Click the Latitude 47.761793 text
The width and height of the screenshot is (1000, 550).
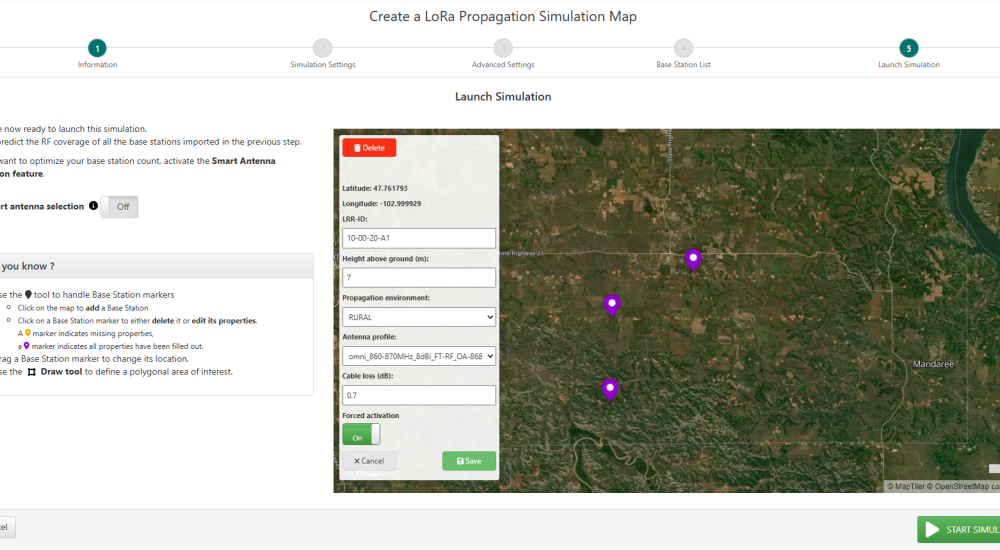click(x=374, y=188)
